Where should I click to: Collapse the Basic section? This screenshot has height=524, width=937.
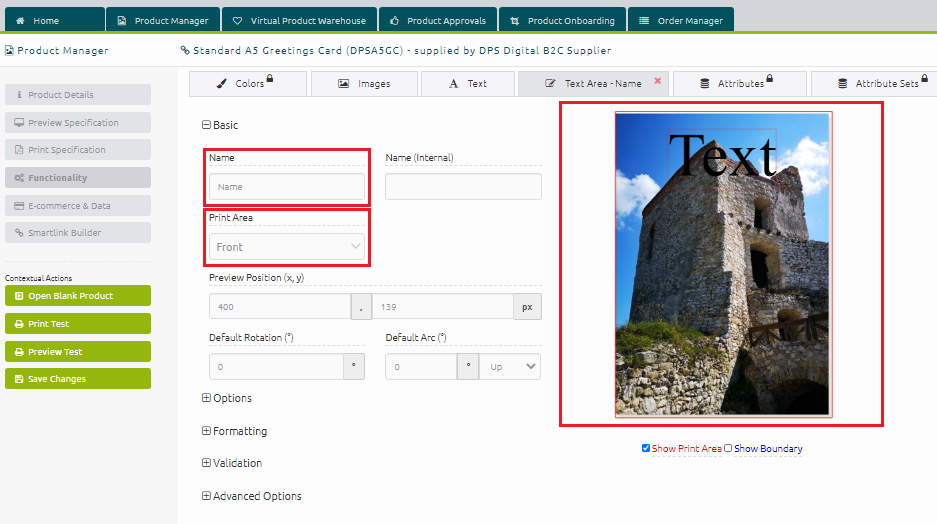click(x=206, y=125)
